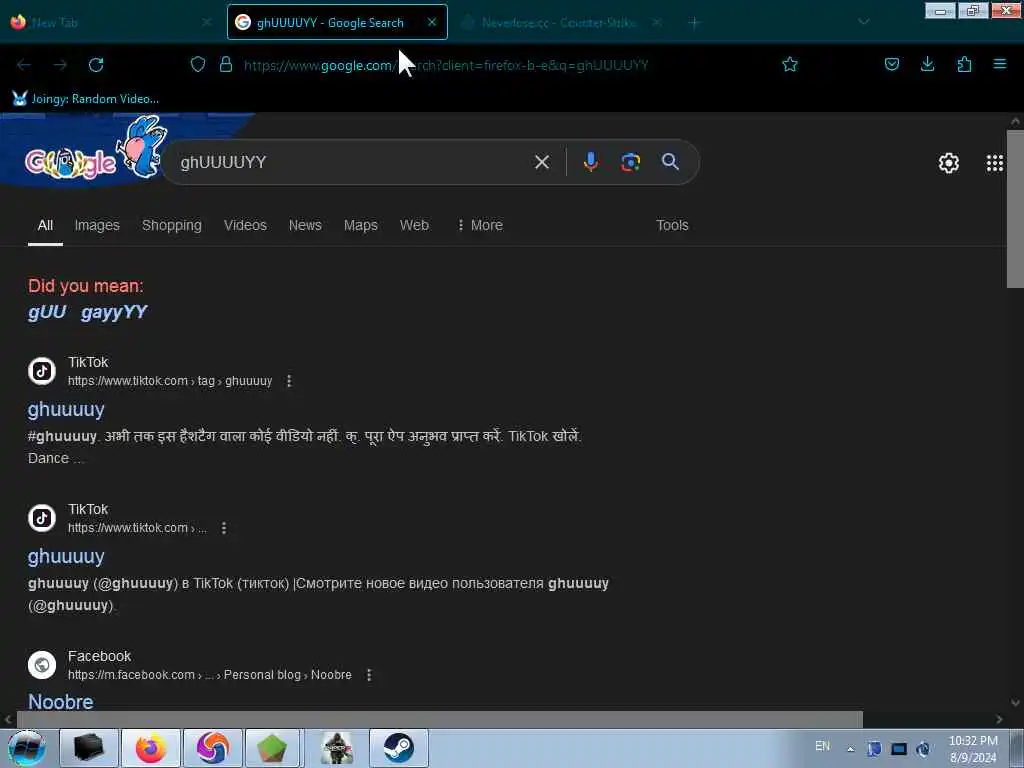Open Google quick settings gear

949,163
